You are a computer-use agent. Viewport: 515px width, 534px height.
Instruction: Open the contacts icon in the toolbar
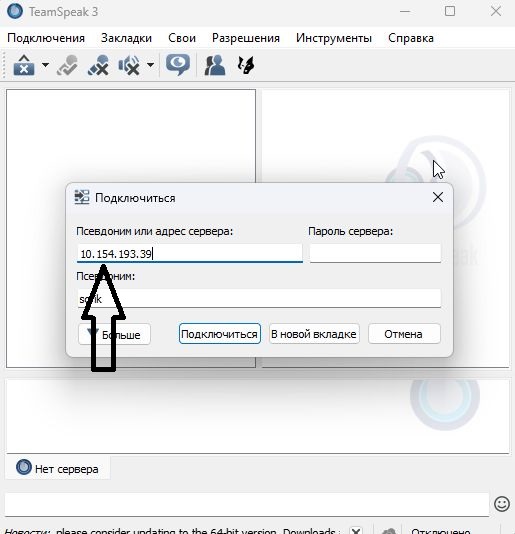[x=215, y=65]
